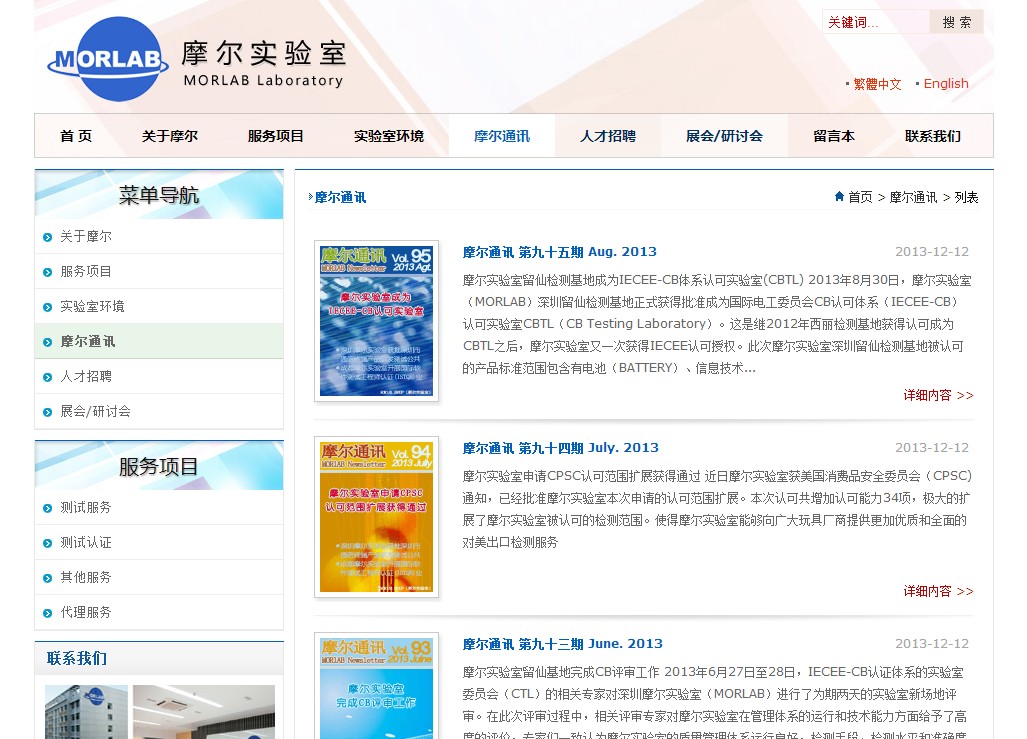Screen dimensions: 1027x739
Task: Select 关于摩尔 in the sidebar menu
Action: pos(86,237)
